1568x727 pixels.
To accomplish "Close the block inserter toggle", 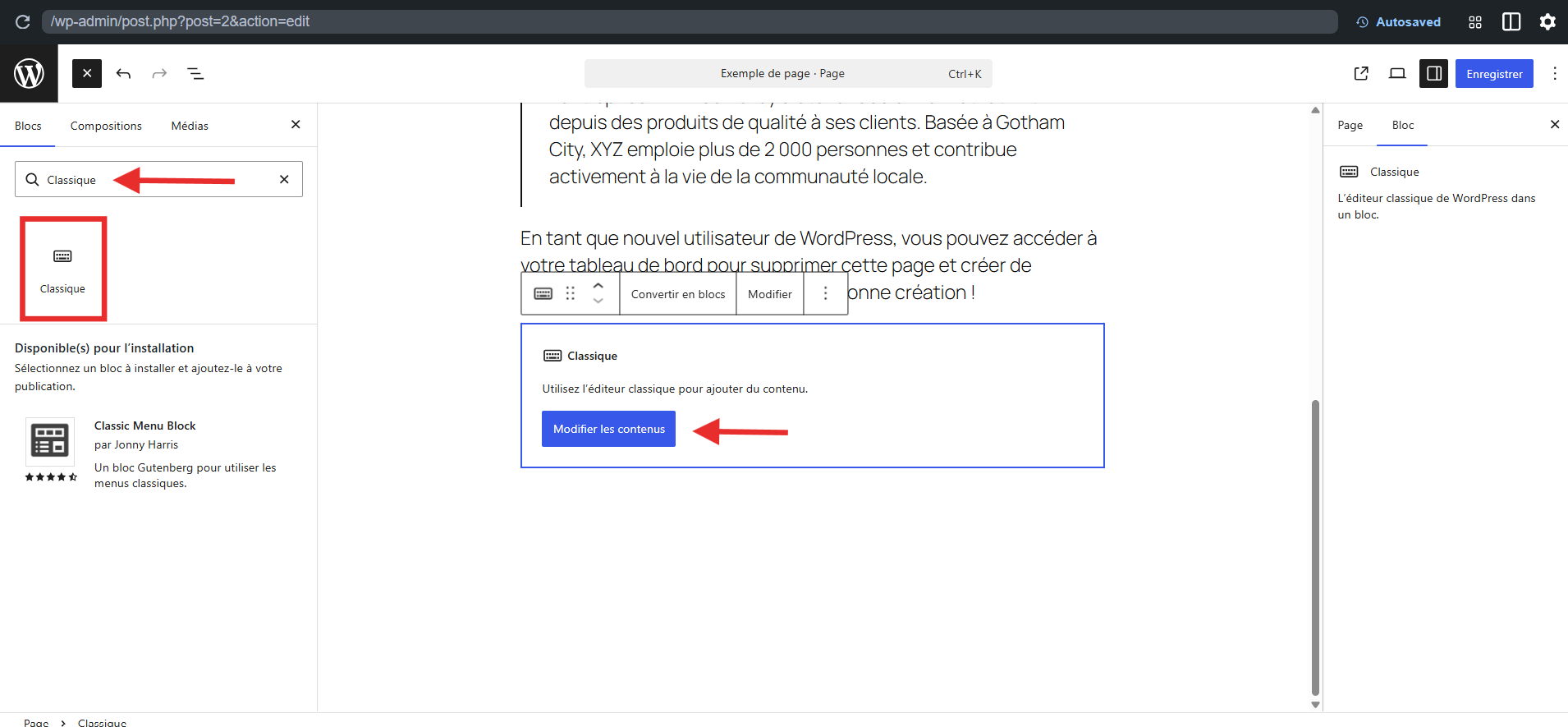I will coord(87,74).
